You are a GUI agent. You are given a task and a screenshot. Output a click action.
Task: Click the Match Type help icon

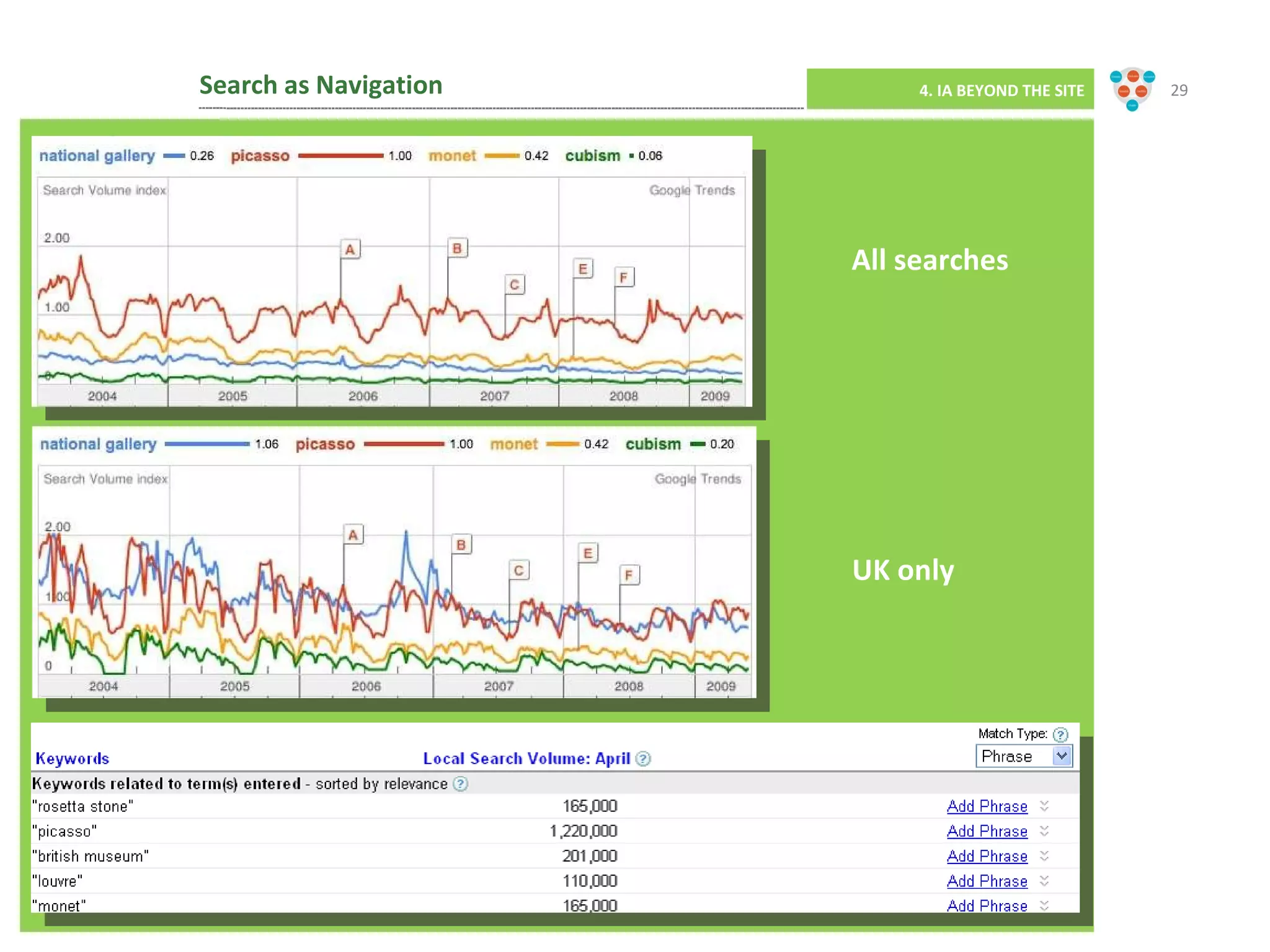[x=1060, y=734]
